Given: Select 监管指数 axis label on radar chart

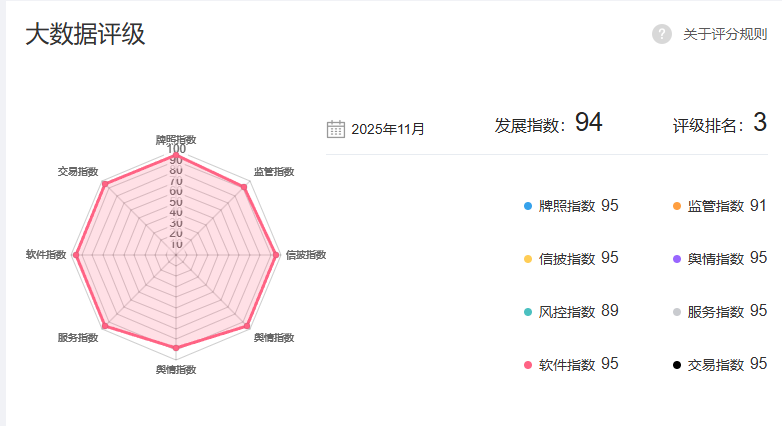Looking at the screenshot, I should pyautogui.click(x=274, y=172).
